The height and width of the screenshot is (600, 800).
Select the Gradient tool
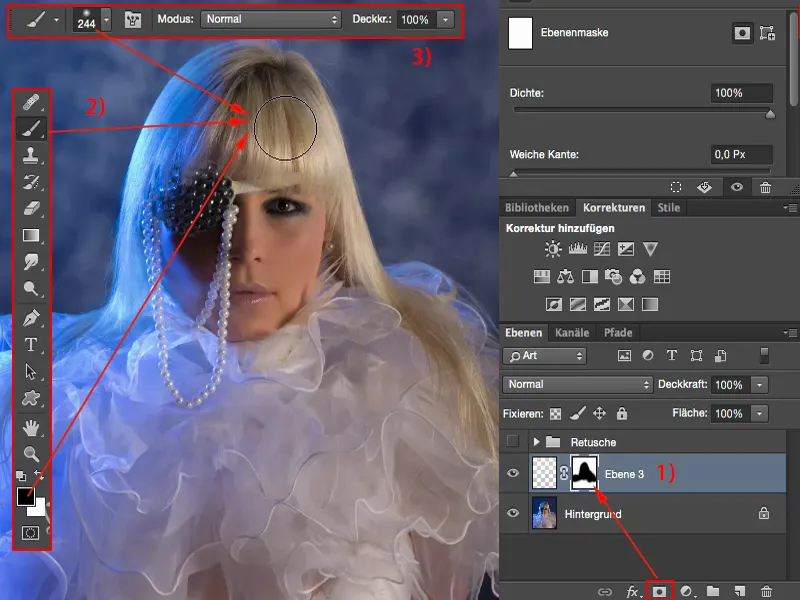point(31,235)
